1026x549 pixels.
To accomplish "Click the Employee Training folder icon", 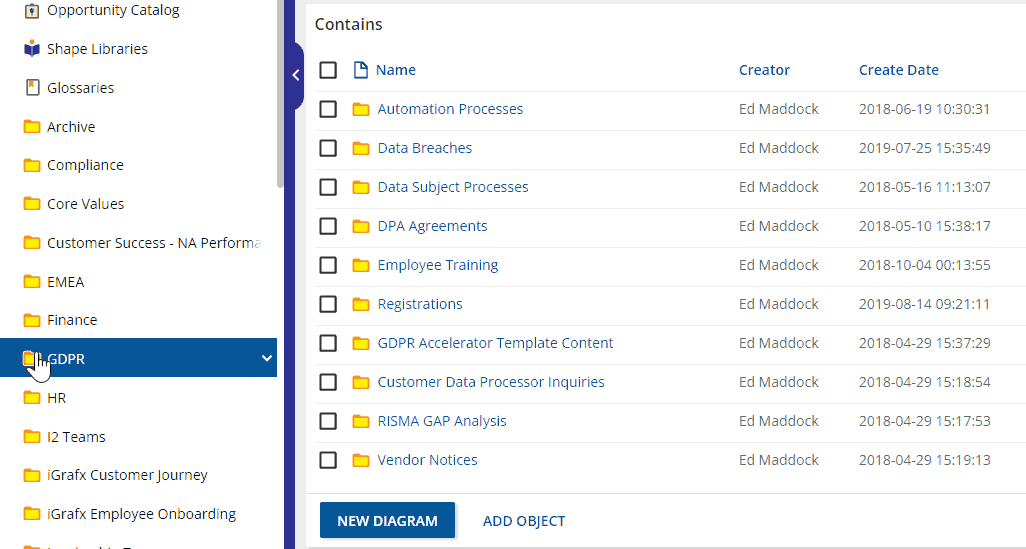I will (361, 265).
